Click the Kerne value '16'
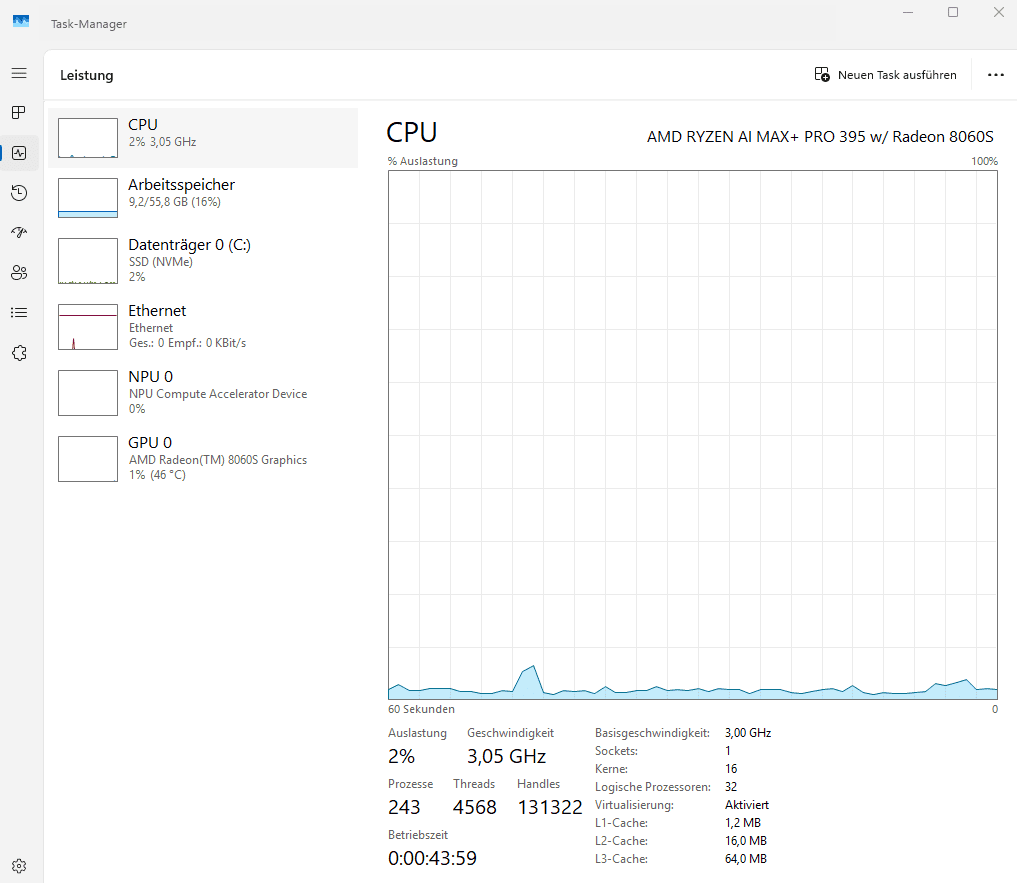This screenshot has width=1017, height=883. click(x=731, y=769)
